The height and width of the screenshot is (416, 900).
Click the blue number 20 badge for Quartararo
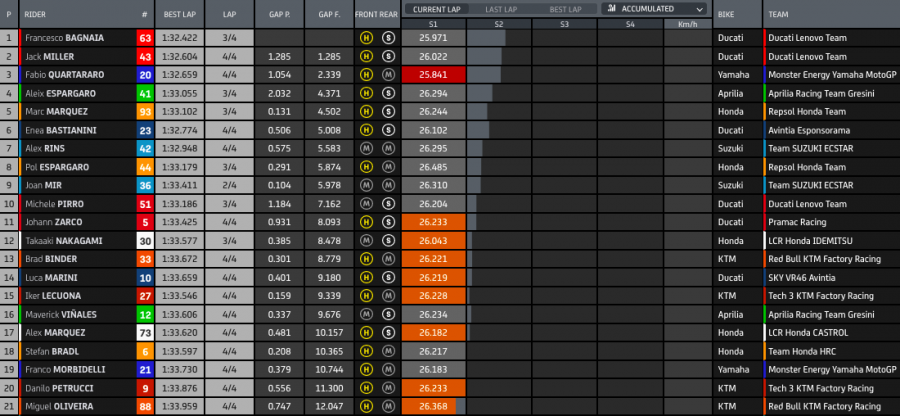145,74
